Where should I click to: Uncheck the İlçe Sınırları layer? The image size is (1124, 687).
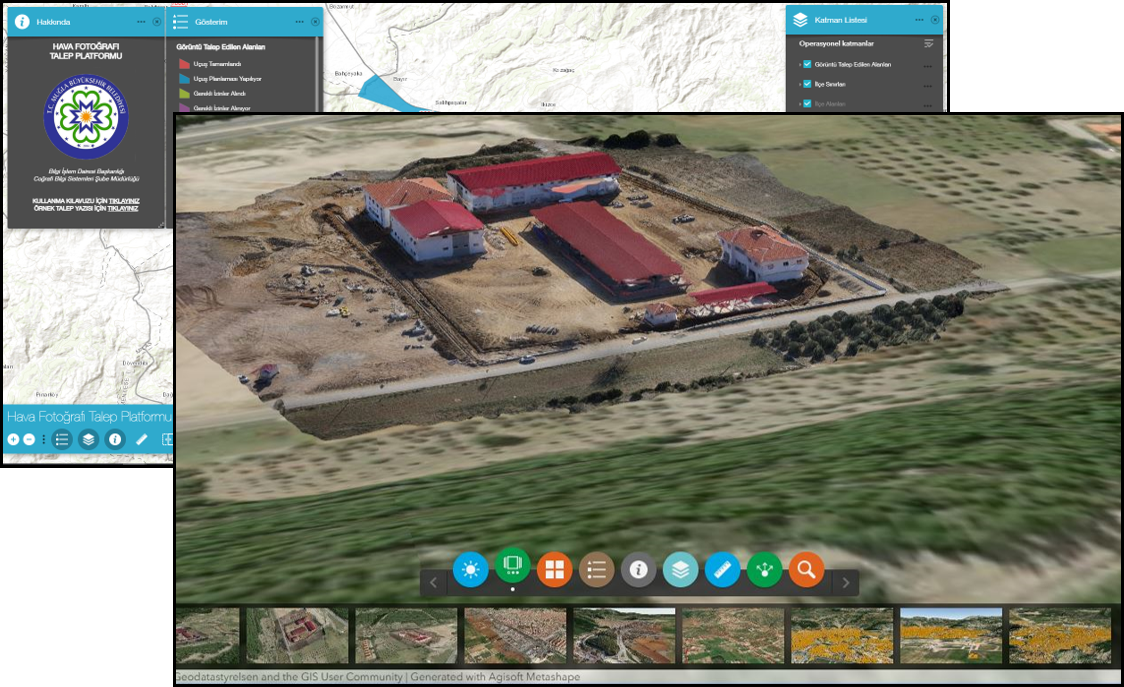(x=807, y=84)
